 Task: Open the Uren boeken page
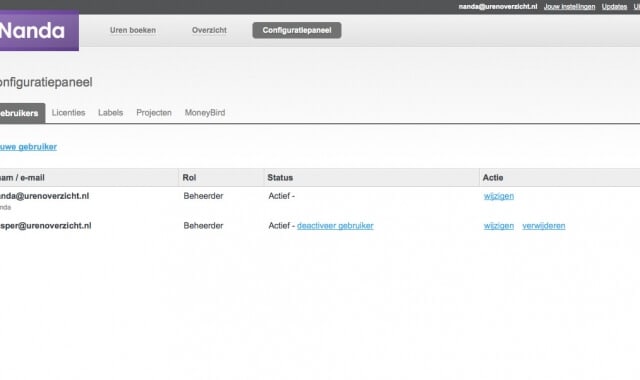[133, 30]
